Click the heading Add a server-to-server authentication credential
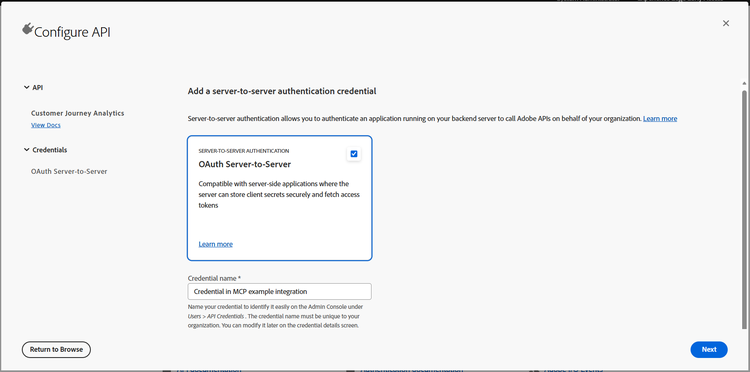 tap(282, 91)
